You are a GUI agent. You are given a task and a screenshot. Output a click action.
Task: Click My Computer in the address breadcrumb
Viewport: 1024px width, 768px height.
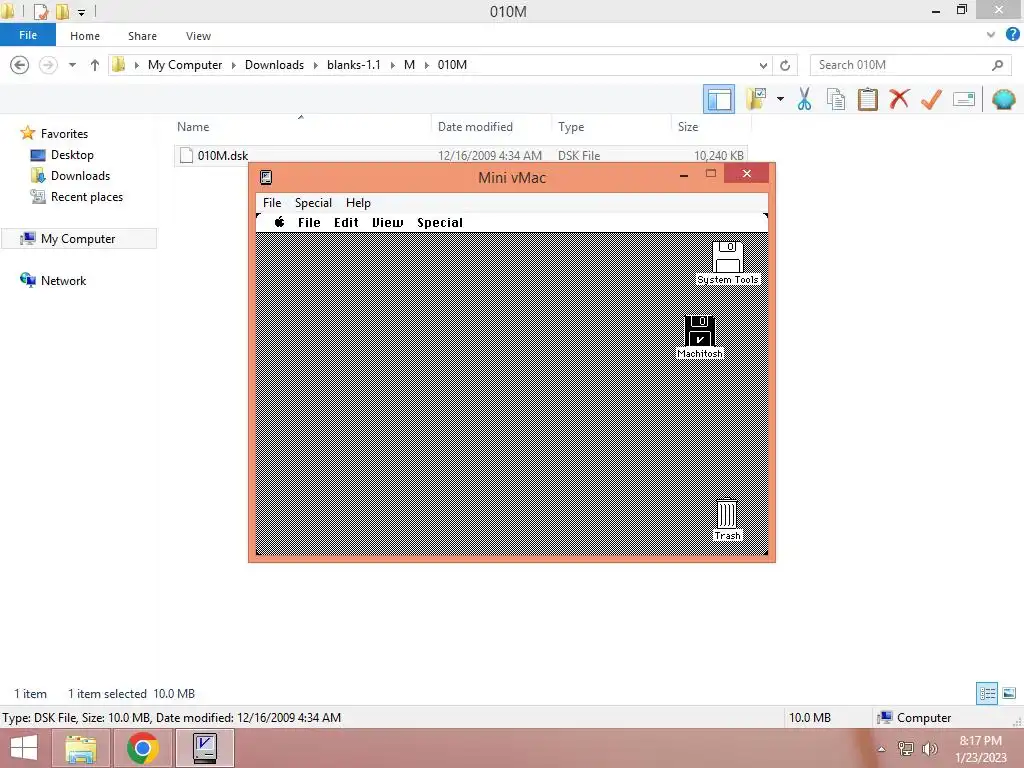point(185,65)
